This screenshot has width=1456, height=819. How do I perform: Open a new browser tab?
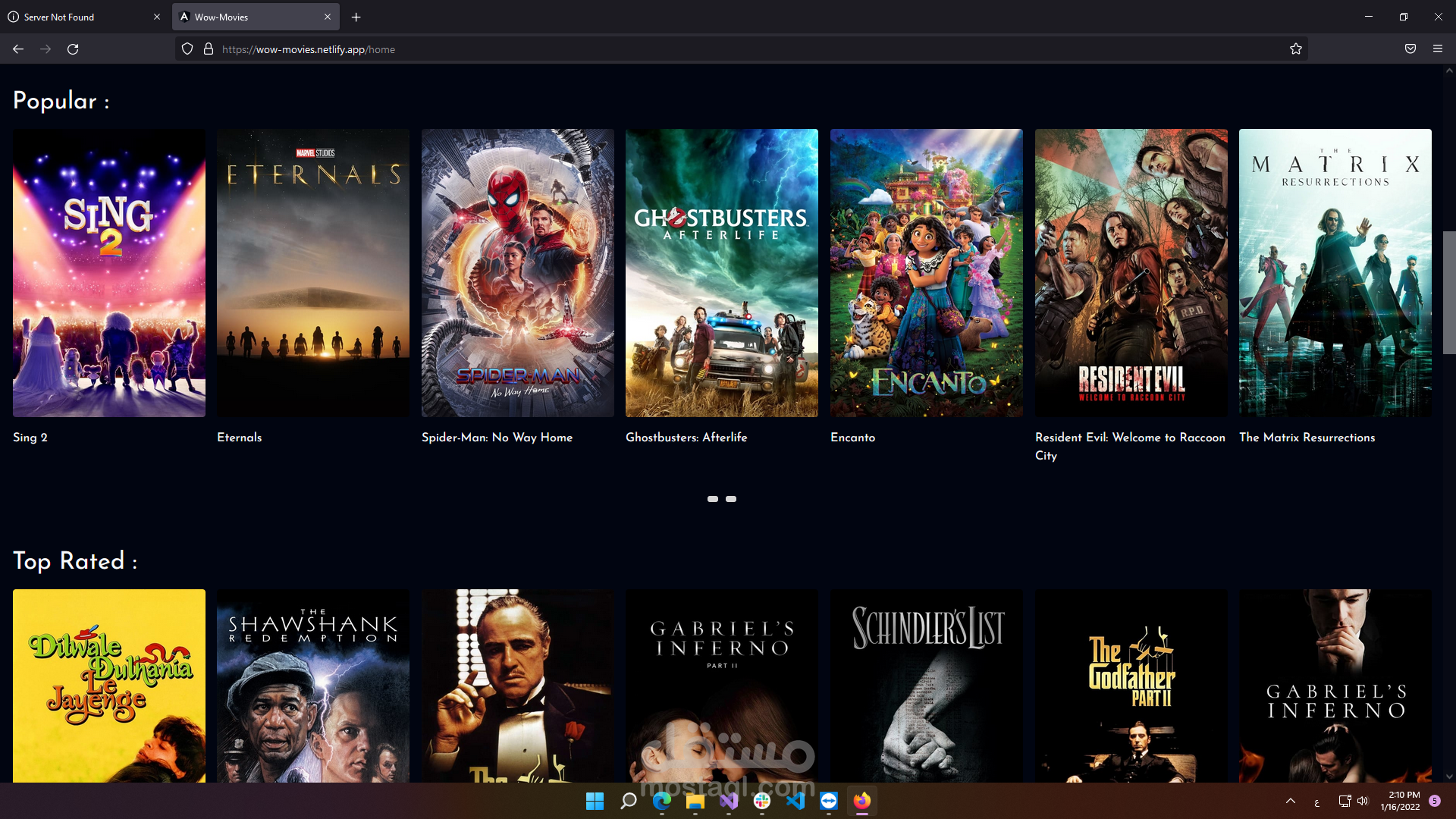356,17
